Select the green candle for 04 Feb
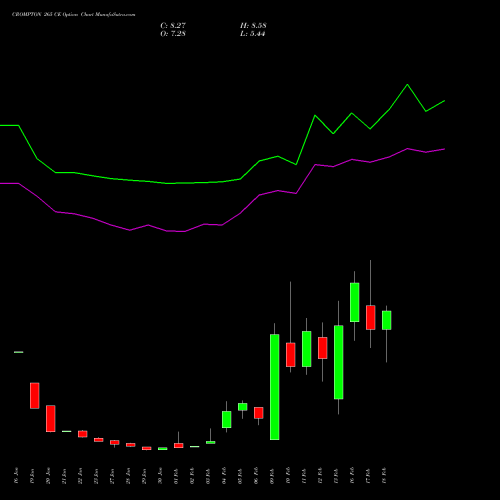Image resolution: width=500 pixels, height=500 pixels. (x=227, y=419)
